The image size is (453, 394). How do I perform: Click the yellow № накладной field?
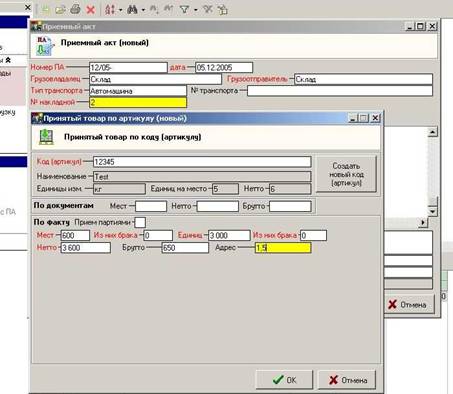138,102
